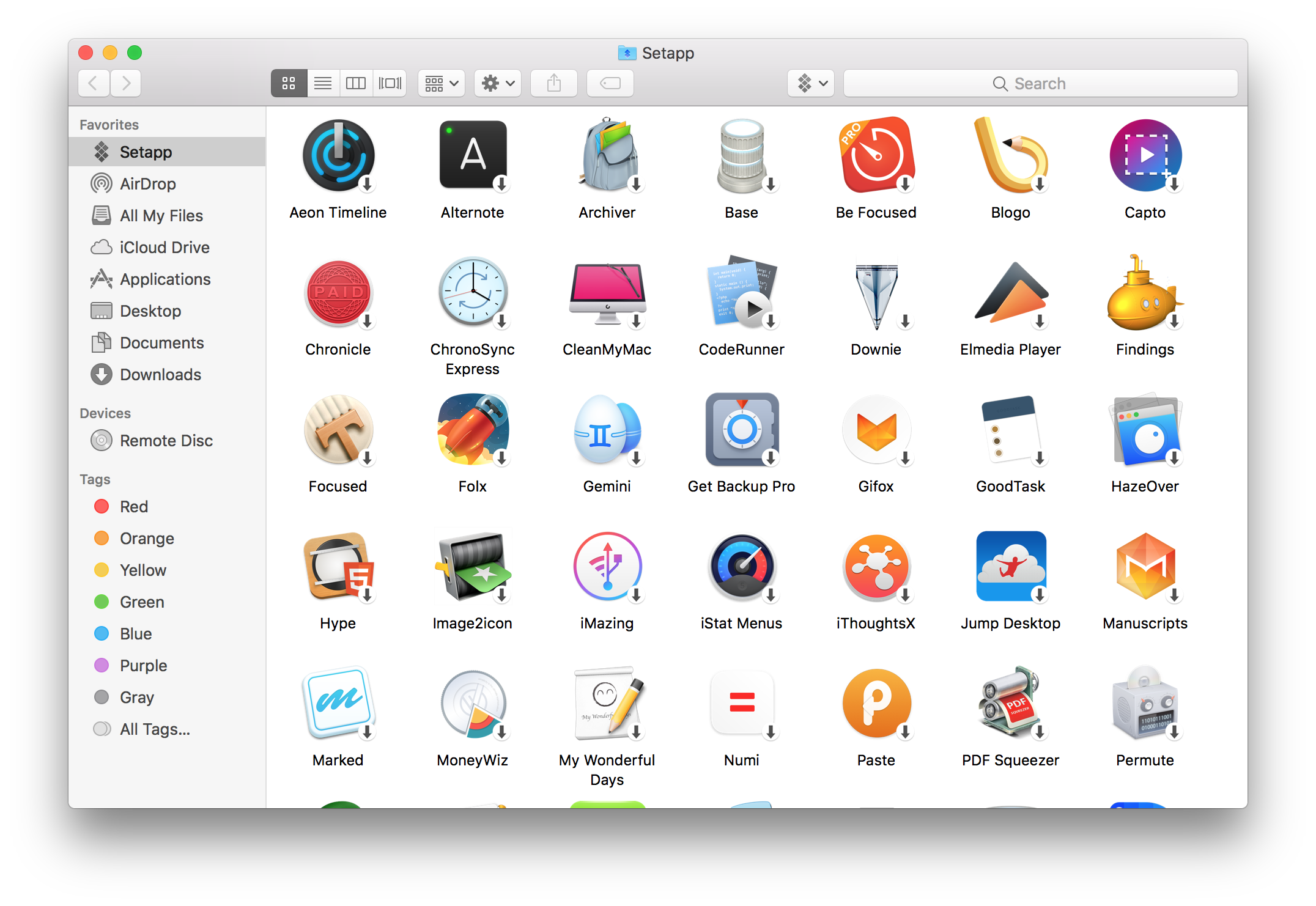Click the Share button in the toolbar

pos(553,83)
